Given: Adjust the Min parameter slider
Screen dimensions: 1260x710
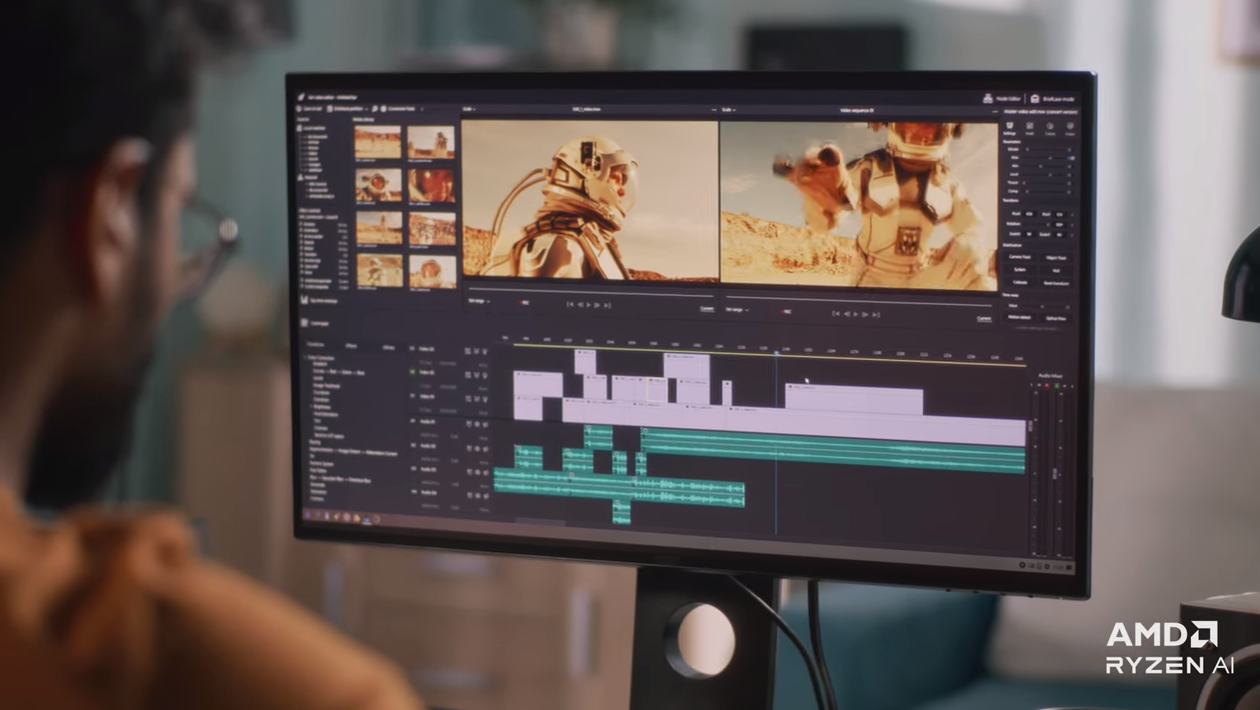Looking at the screenshot, I should coord(1046,166).
